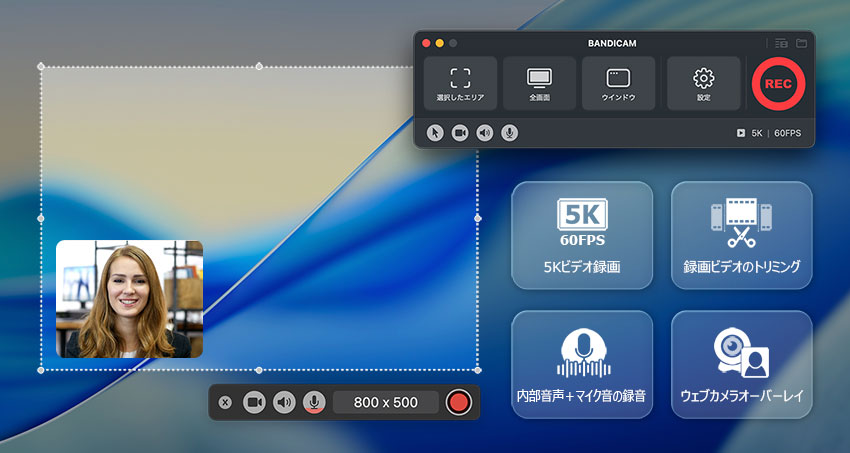
Task: Toggle webcam icon in Bandicam main panel
Action: pos(460,133)
